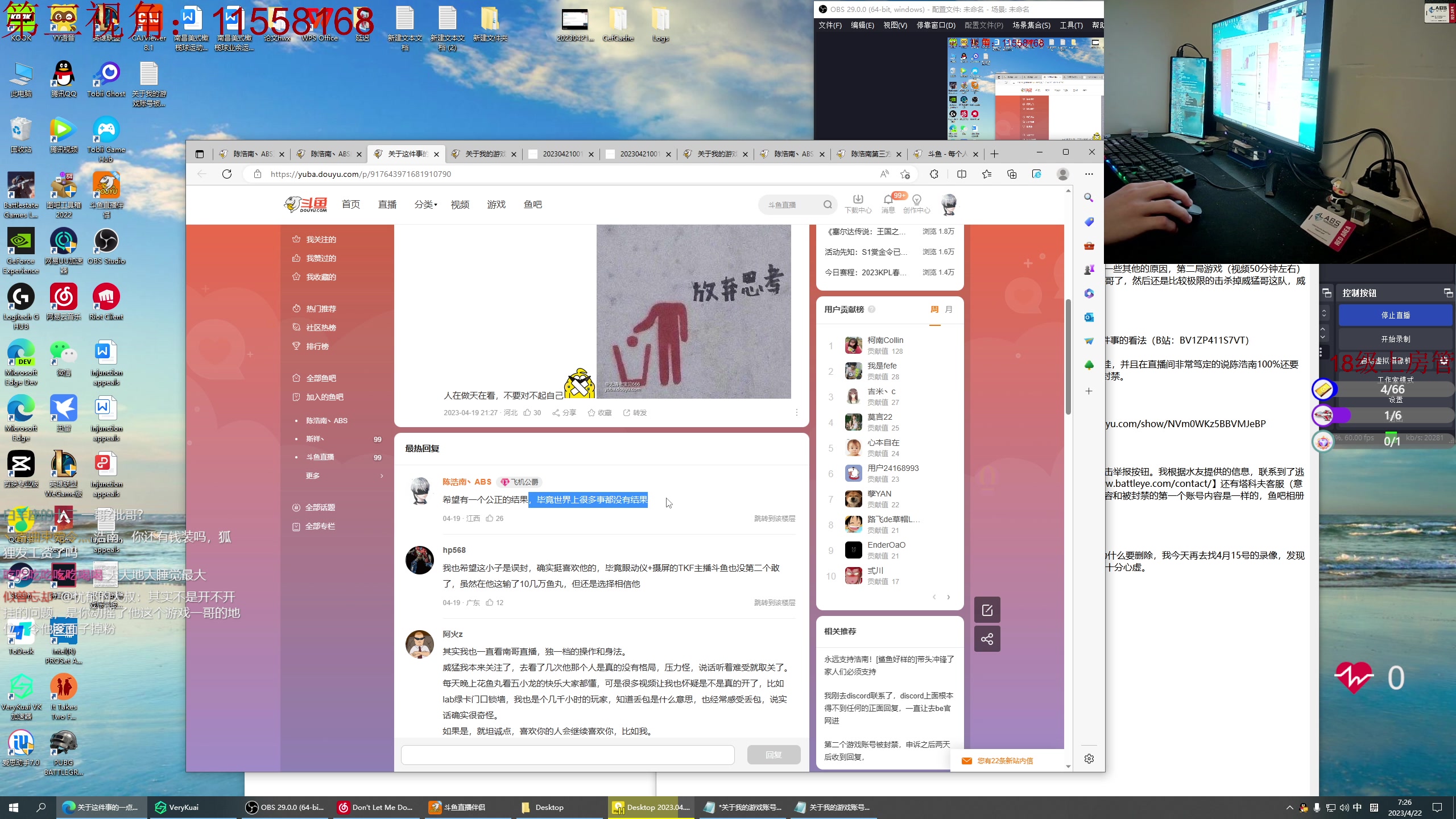Click the 停止直播 button

click(1395, 315)
